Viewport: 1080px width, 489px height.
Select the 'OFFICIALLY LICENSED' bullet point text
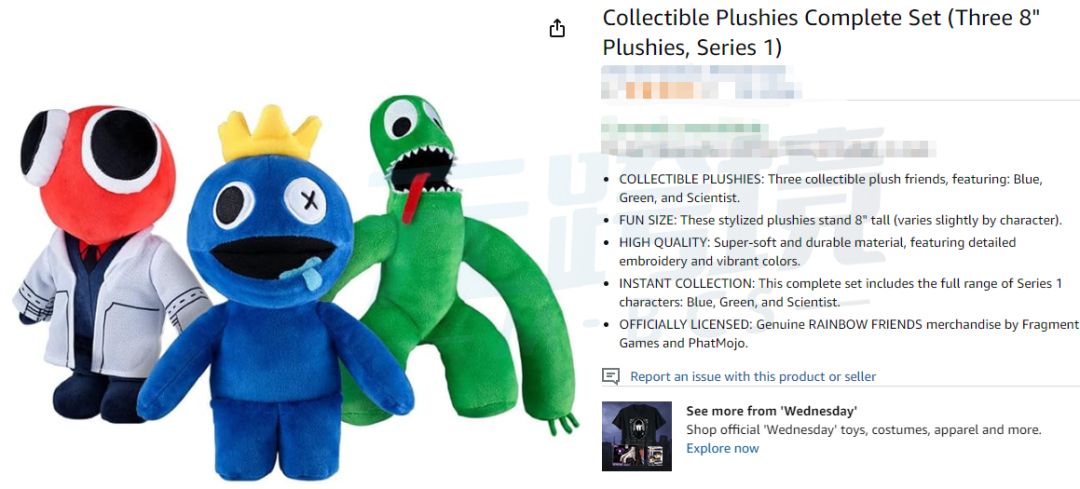pos(849,333)
